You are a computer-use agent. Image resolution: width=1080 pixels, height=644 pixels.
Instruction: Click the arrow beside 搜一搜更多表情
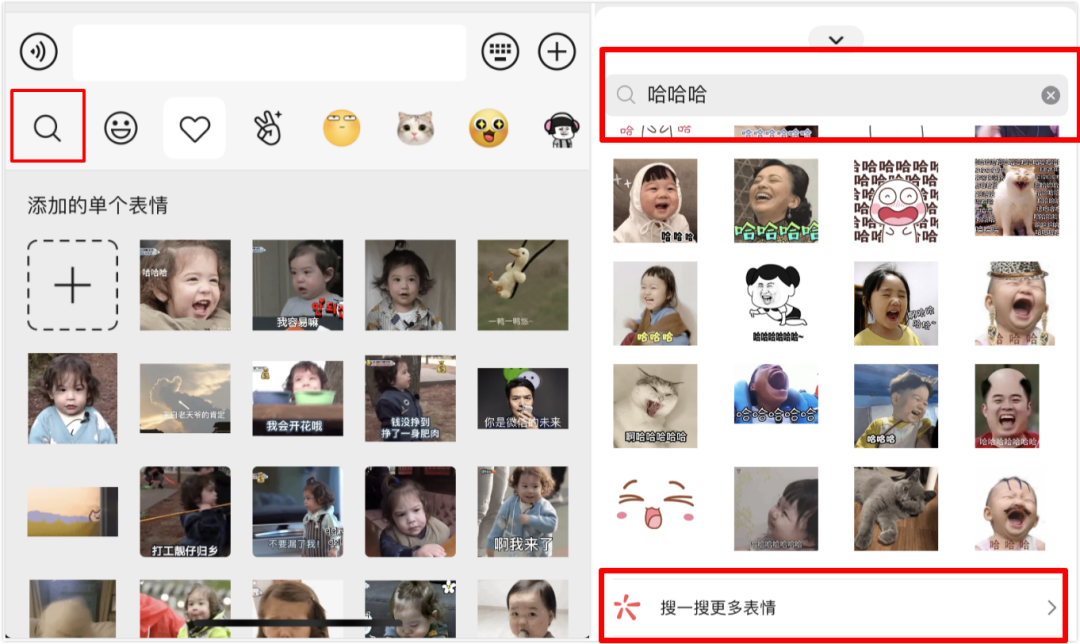click(1051, 607)
